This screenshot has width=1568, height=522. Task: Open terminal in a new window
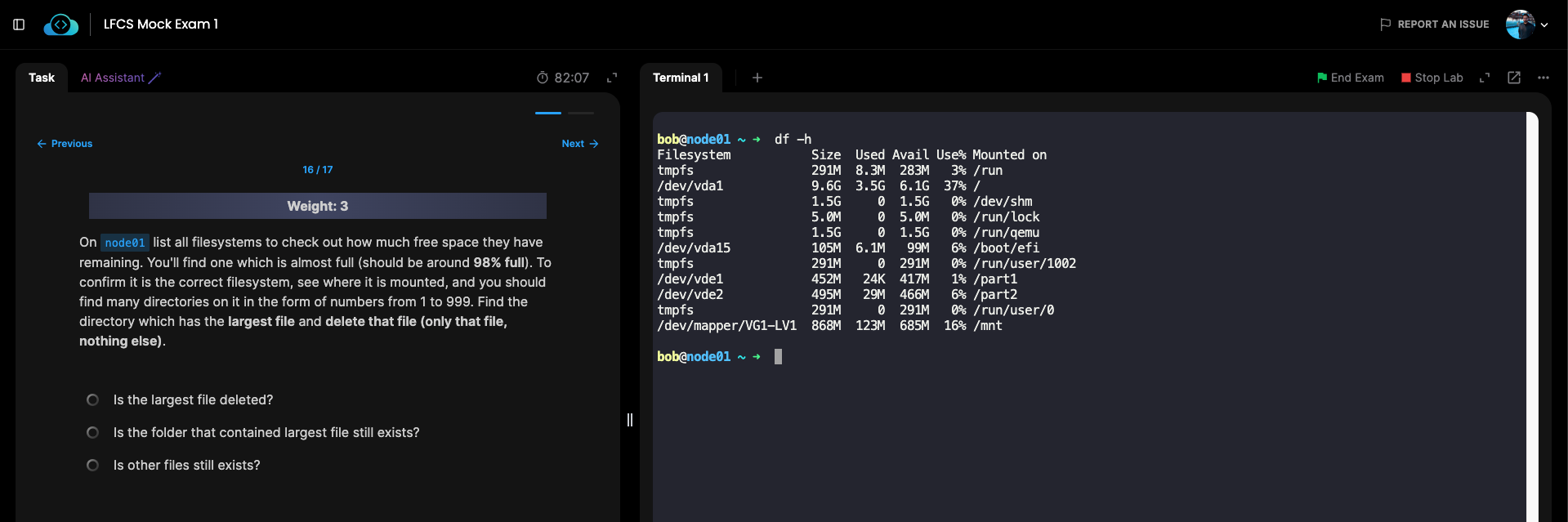(x=1514, y=78)
